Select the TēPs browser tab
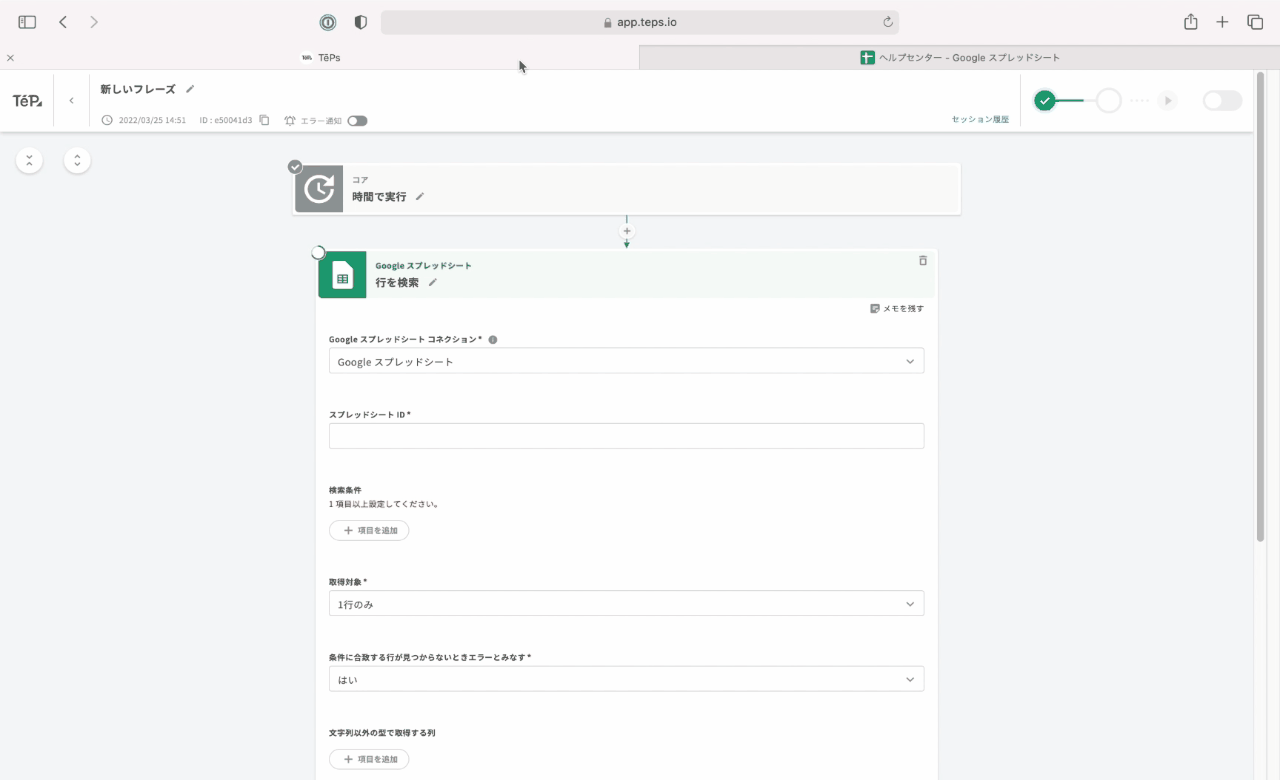Viewport: 1280px width, 780px height. [x=321, y=58]
